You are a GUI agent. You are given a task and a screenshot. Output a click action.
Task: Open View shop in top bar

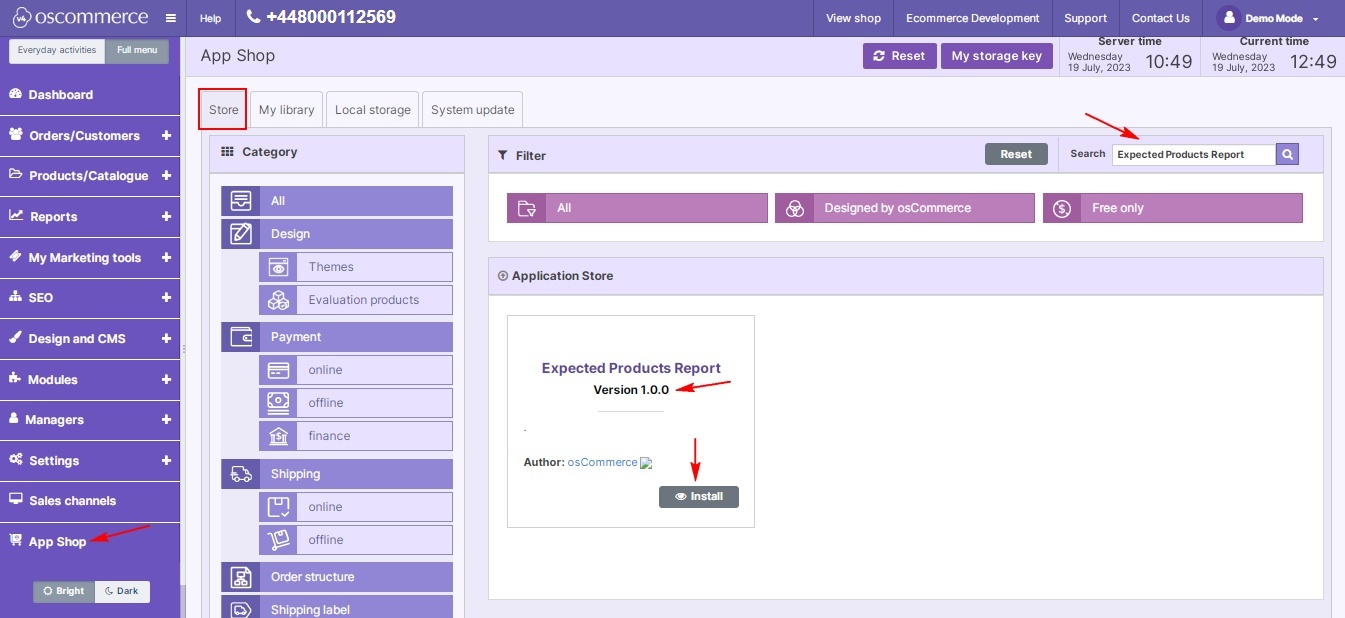854,18
